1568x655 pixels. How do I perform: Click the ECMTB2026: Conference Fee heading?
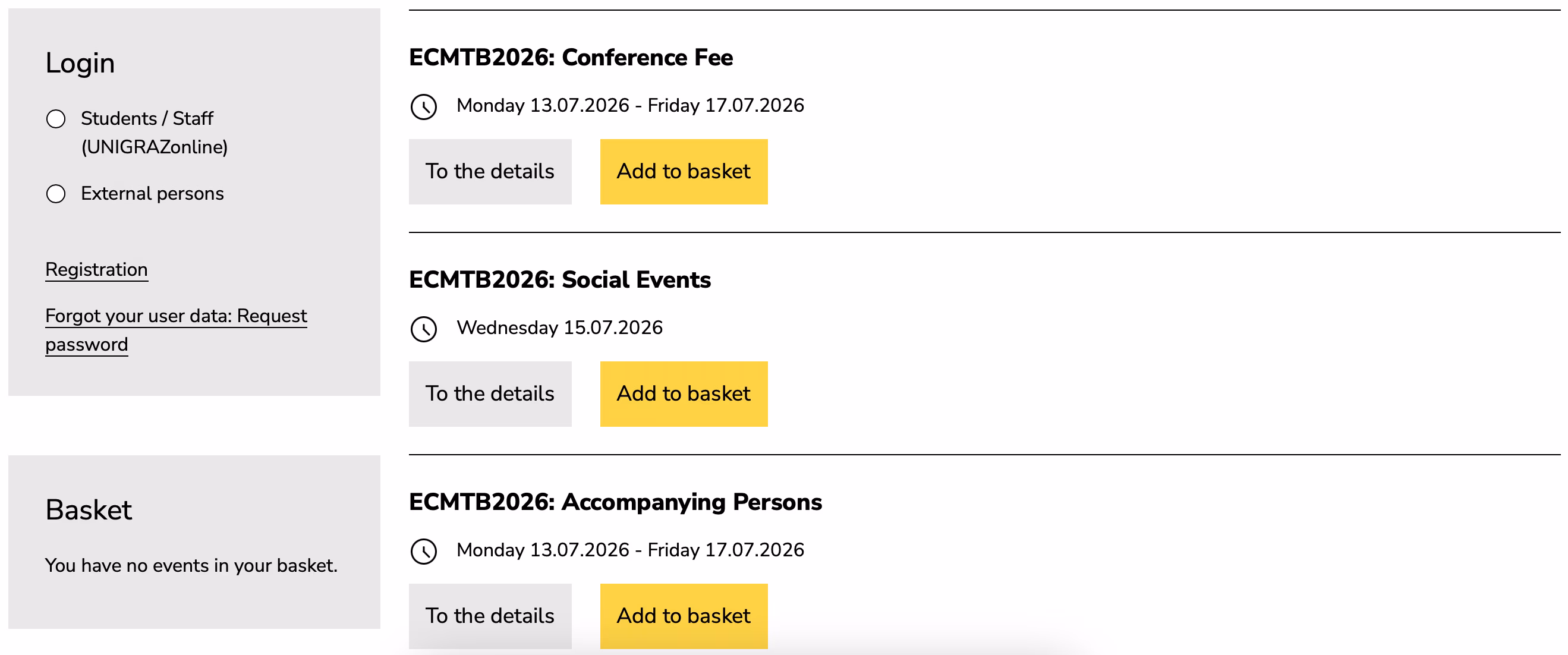point(571,57)
